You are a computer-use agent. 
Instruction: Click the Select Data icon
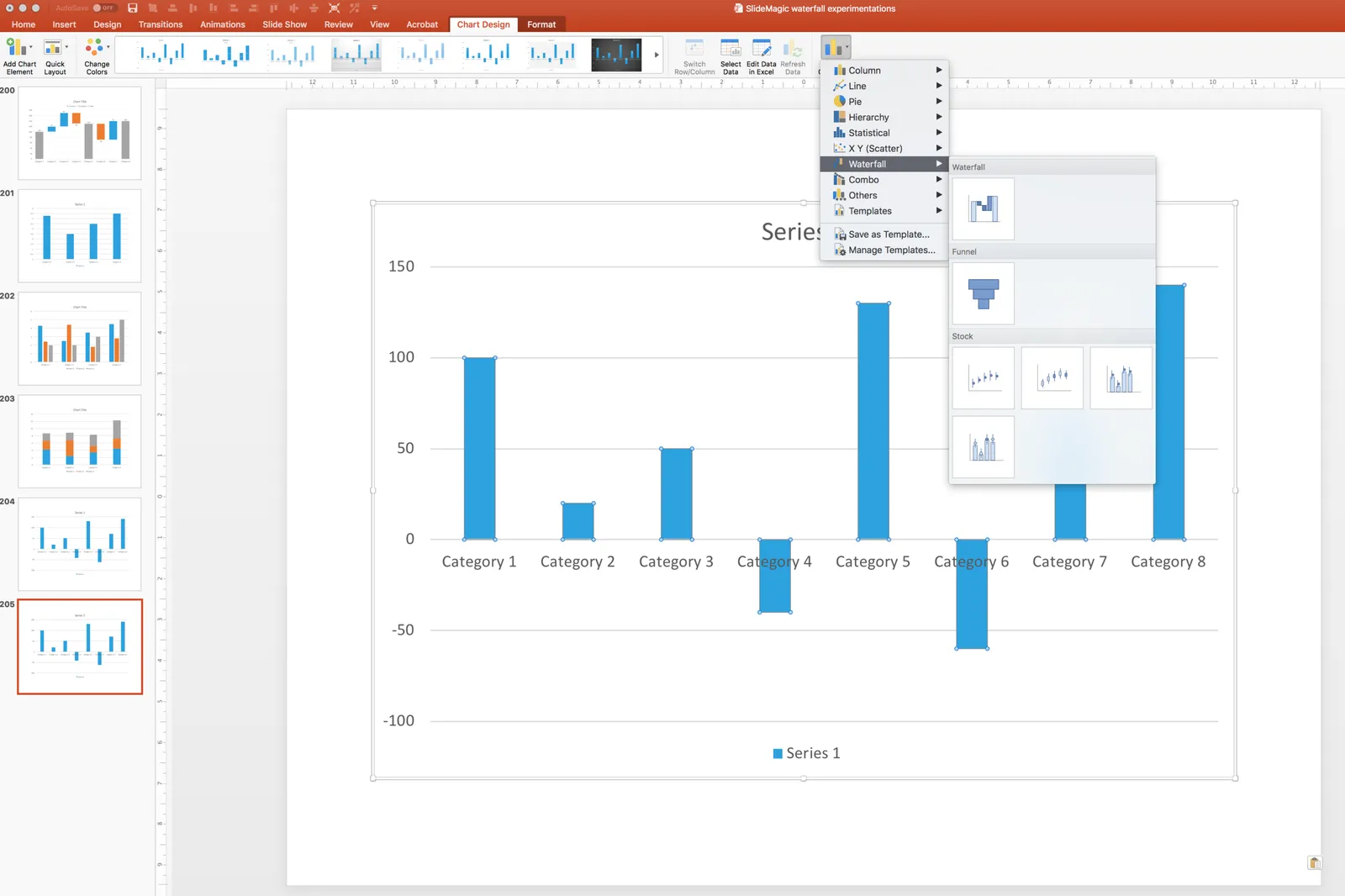coord(731,56)
